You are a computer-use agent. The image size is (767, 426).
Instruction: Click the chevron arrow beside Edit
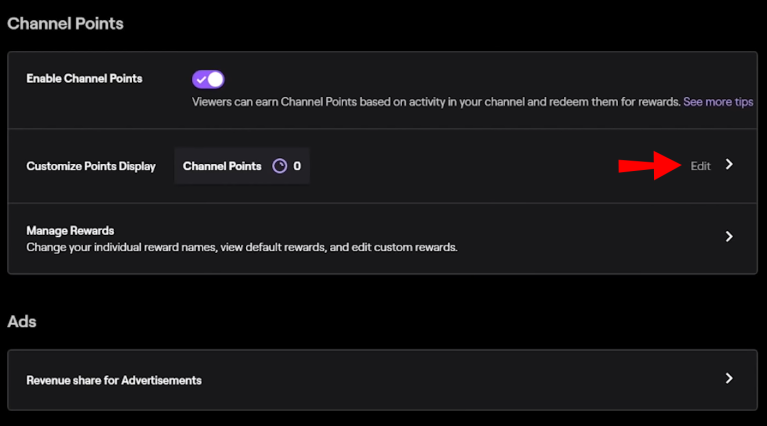(729, 164)
